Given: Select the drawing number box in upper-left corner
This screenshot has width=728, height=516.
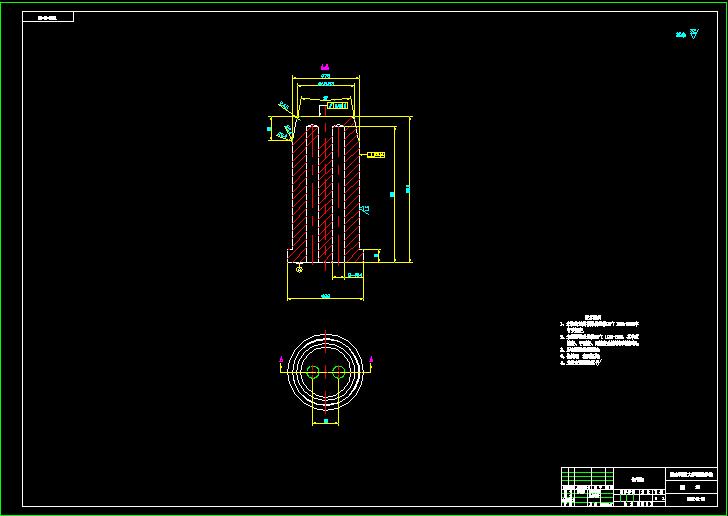Looking at the screenshot, I should tap(48, 17).
